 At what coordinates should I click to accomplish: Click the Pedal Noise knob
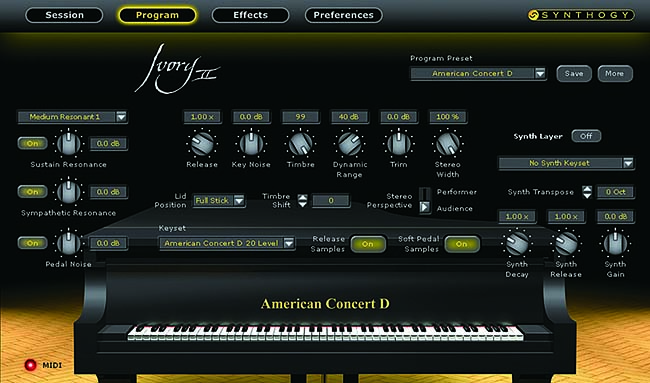(x=68, y=243)
